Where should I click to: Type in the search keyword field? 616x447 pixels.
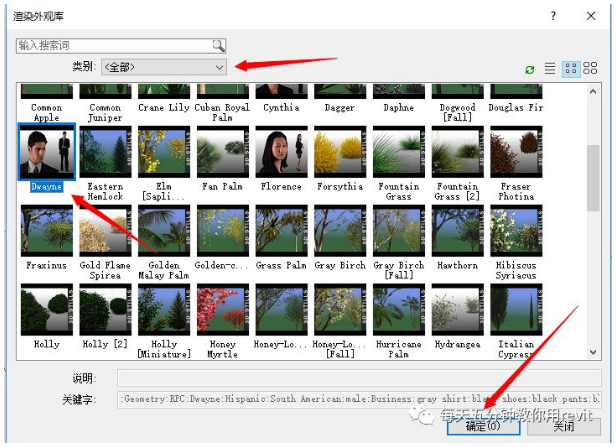(x=112, y=46)
